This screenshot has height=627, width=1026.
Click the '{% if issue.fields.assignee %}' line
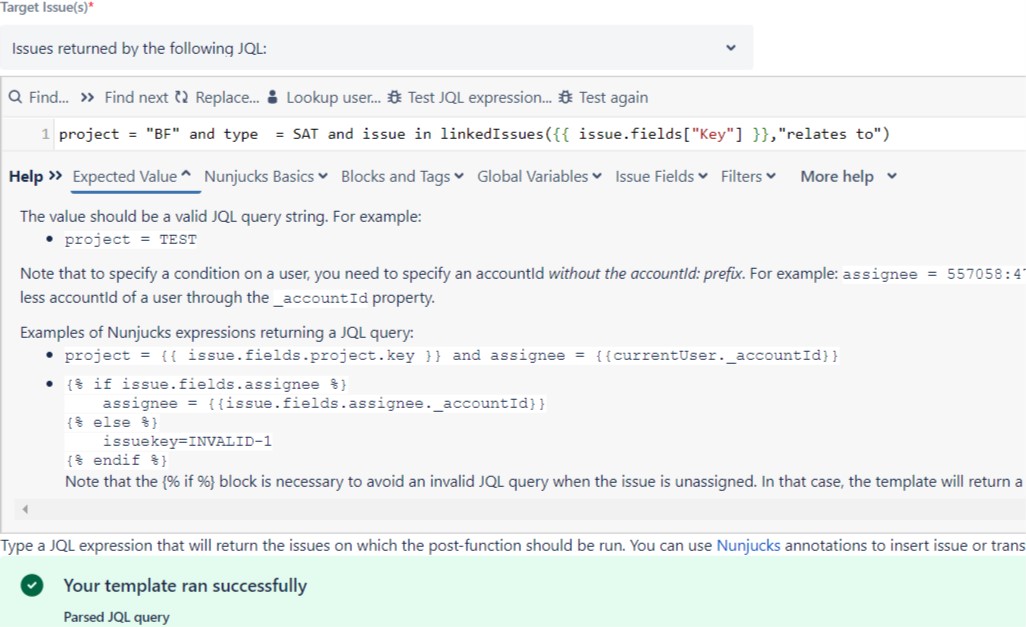pyautogui.click(x=206, y=384)
